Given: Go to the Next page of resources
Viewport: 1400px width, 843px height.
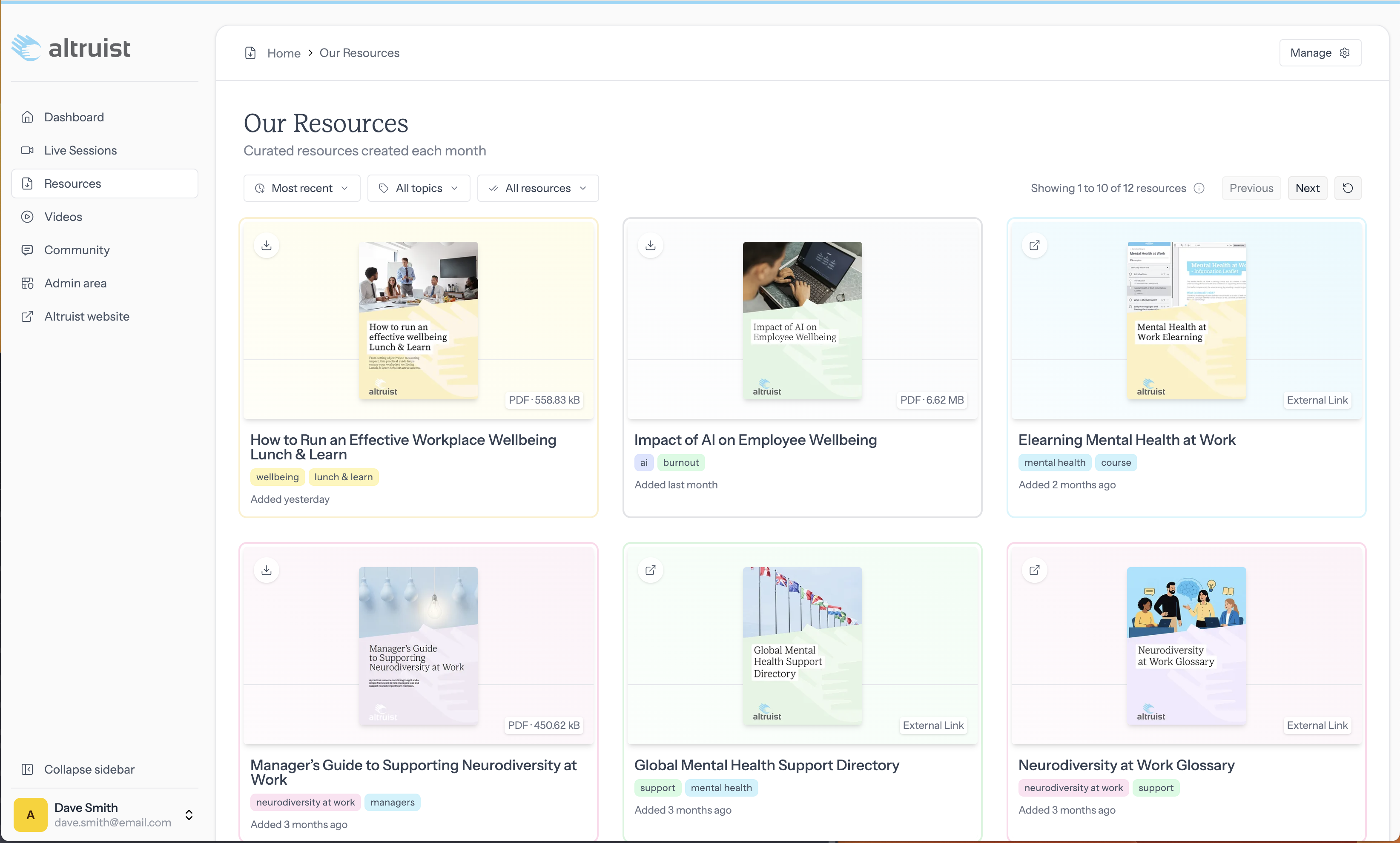Looking at the screenshot, I should [1308, 188].
